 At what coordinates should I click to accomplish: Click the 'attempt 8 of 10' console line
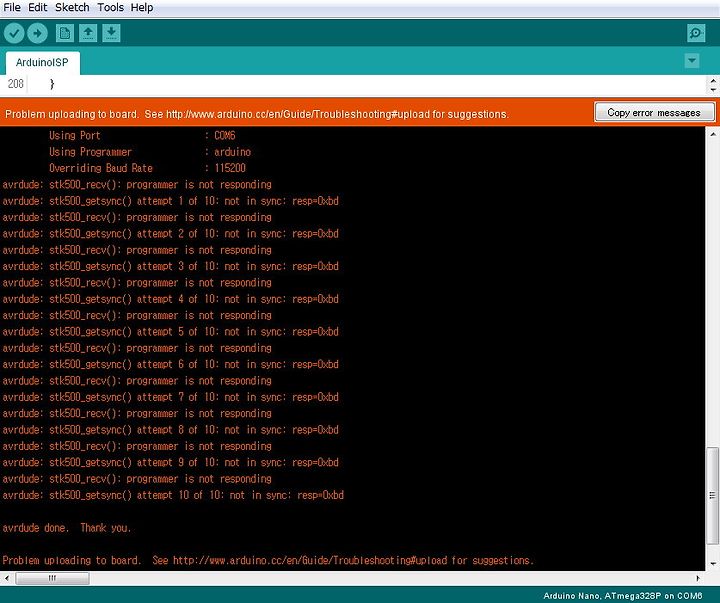tap(170, 430)
